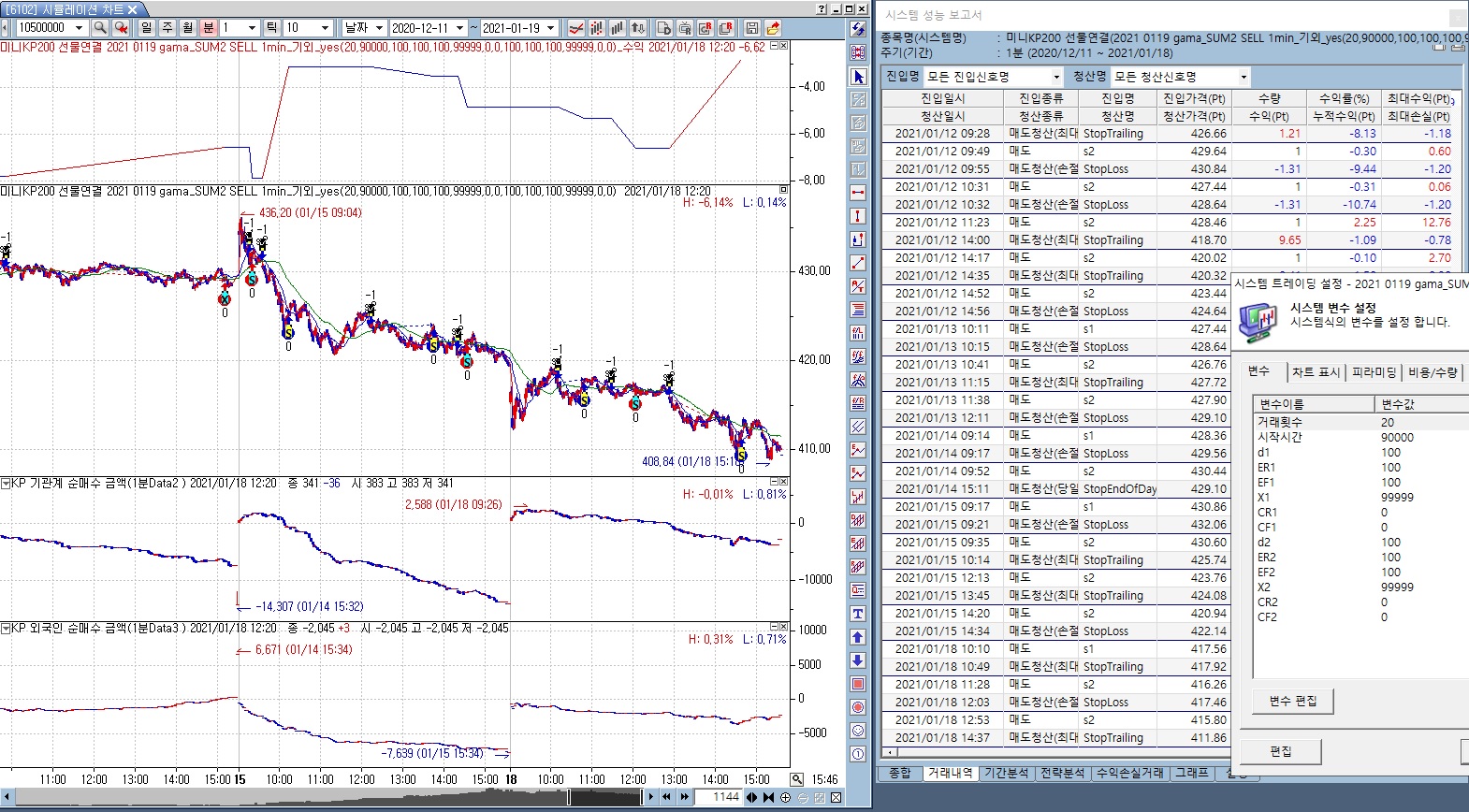Screen dimensions: 1469x812
Task: Switch to the 기간분석 tab
Action: click(x=1006, y=773)
